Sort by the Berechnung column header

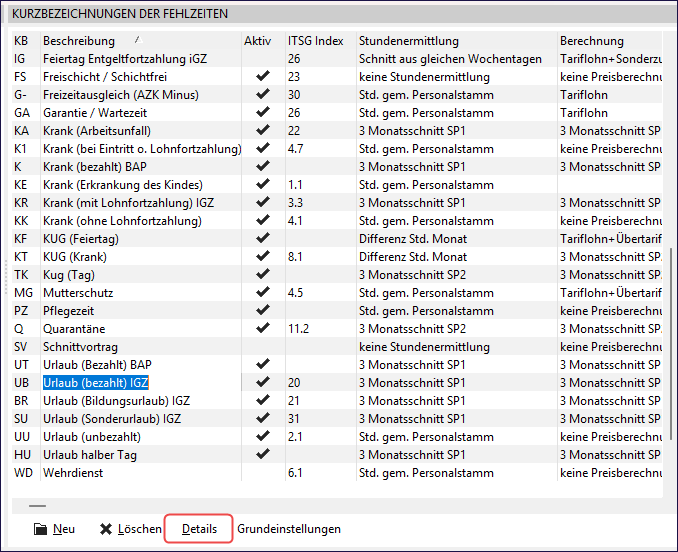pos(592,41)
